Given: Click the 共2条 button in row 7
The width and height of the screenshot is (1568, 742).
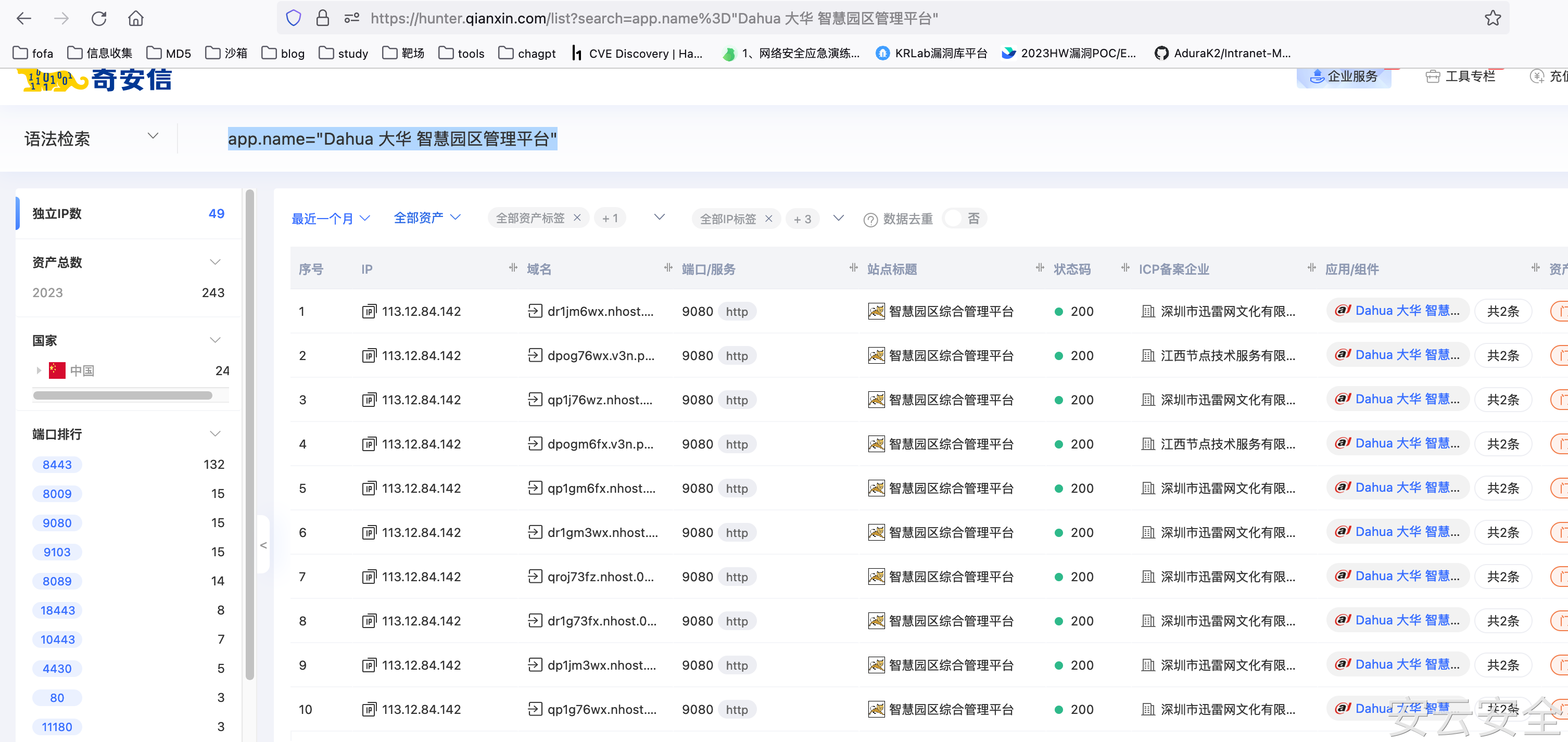Looking at the screenshot, I should pos(1502,577).
